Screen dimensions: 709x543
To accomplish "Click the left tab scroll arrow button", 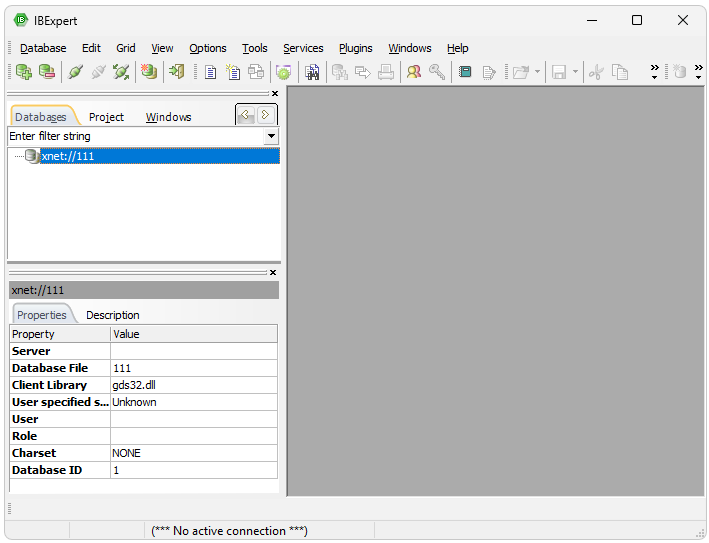I will pos(246,115).
